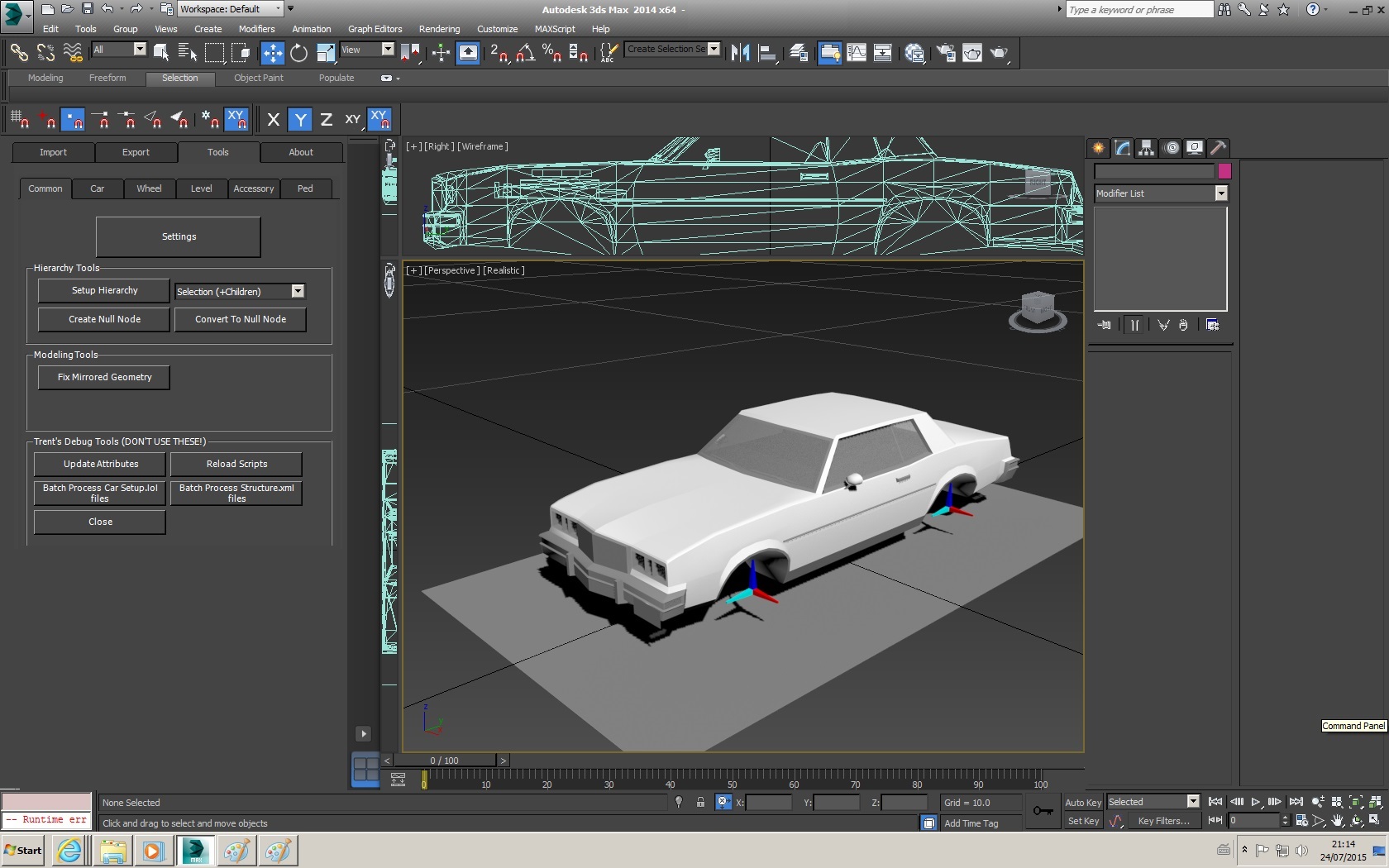The width and height of the screenshot is (1389, 868).
Task: Toggle the Y axis constraint button
Action: point(300,120)
